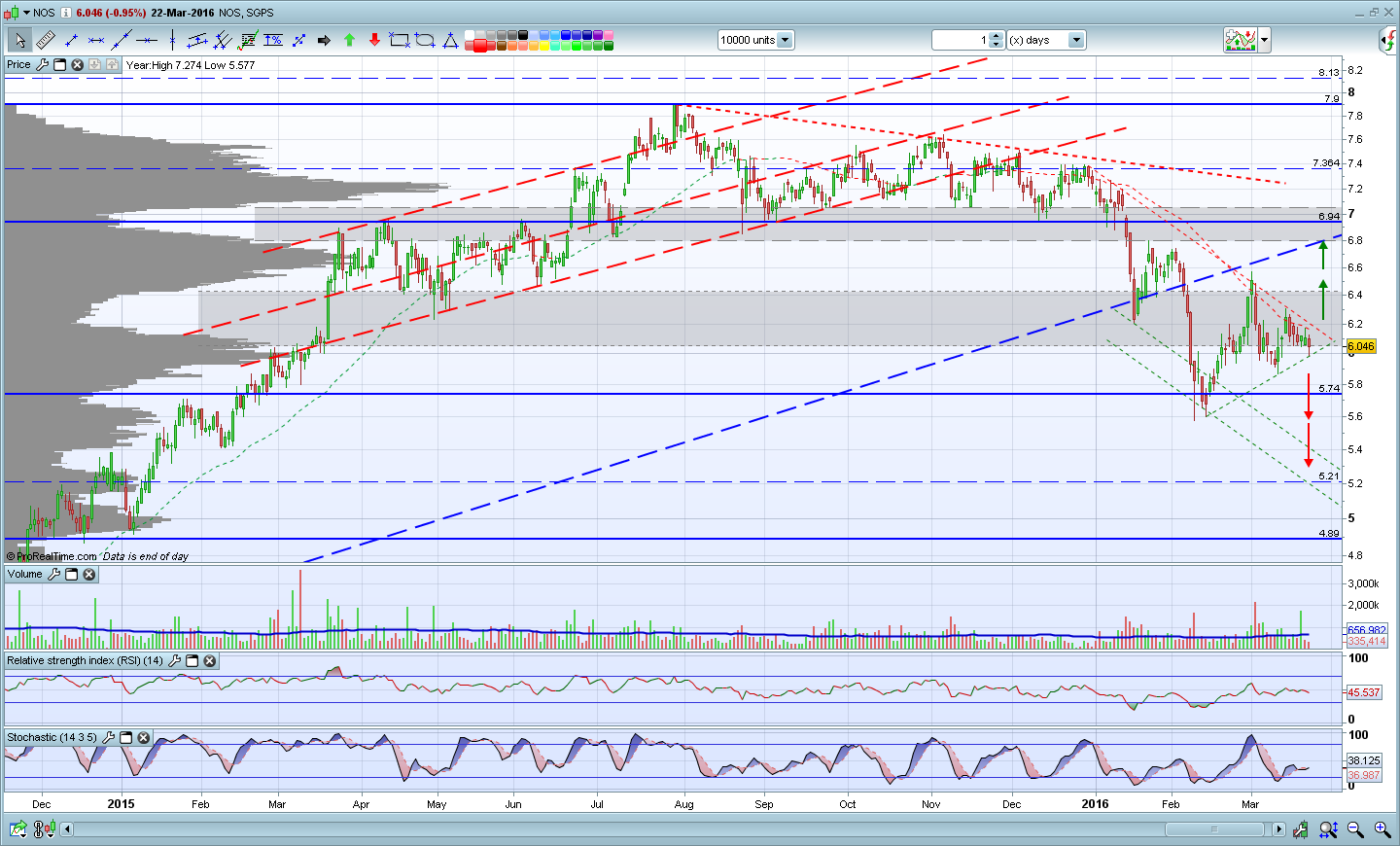The height and width of the screenshot is (846, 1400).
Task: Open the (x) days timeframe dropdown
Action: tap(1076, 40)
